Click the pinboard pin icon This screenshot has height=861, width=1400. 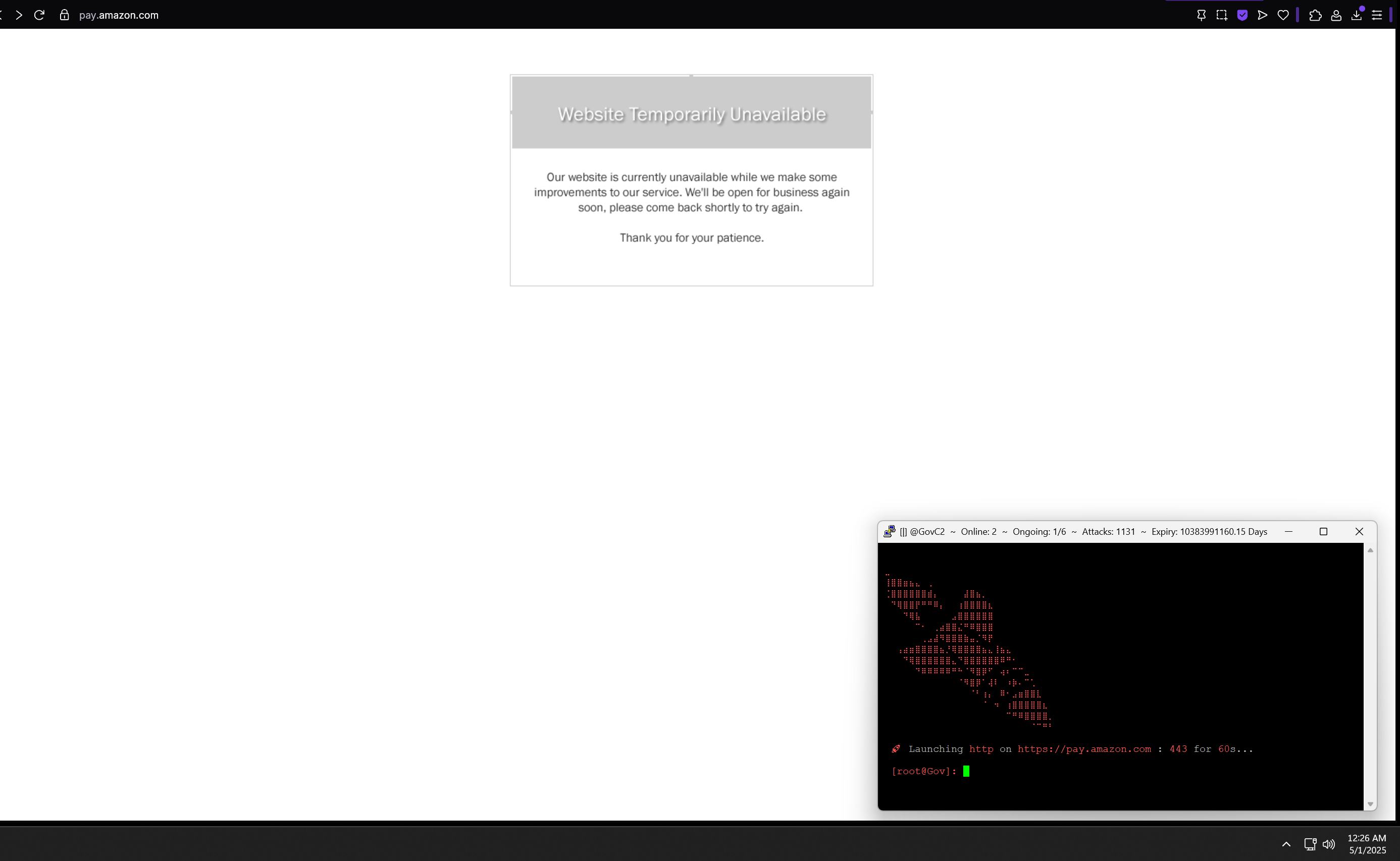tap(1201, 15)
